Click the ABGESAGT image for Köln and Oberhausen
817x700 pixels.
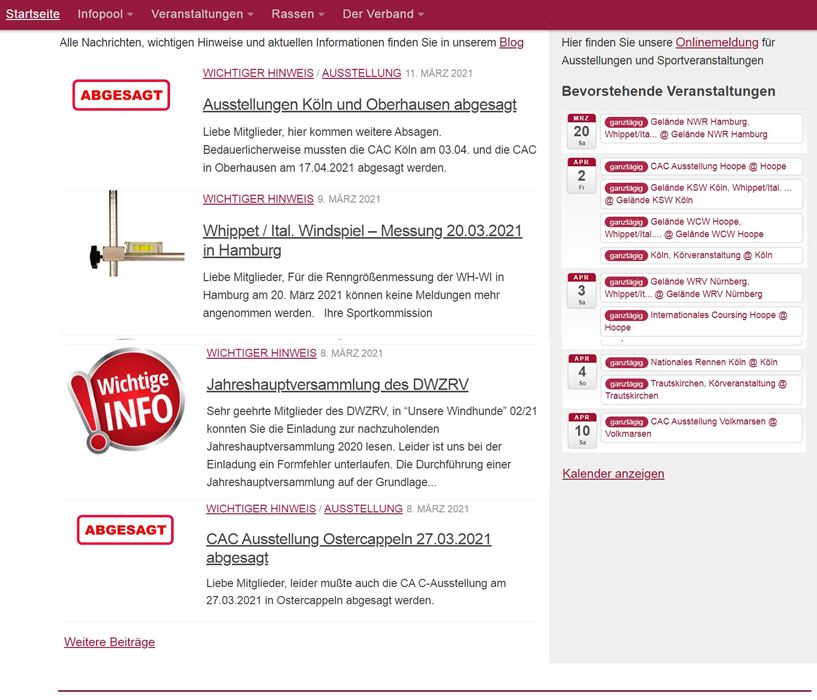(x=121, y=95)
